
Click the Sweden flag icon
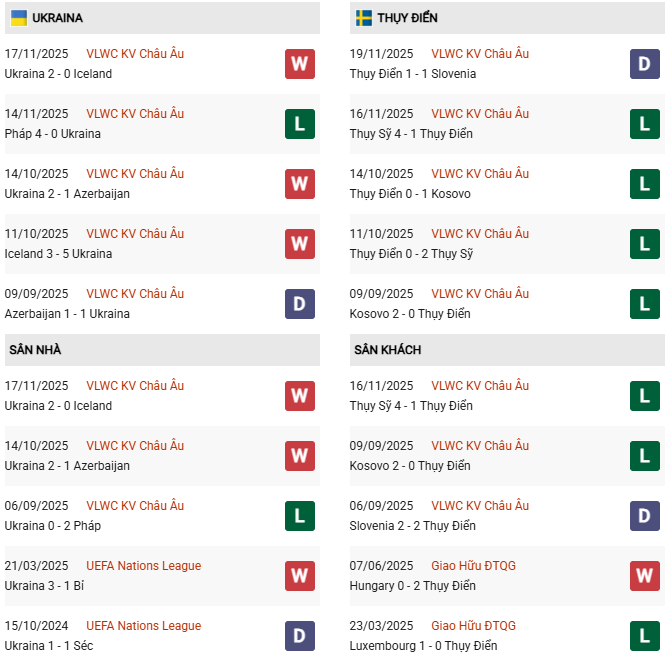pos(364,18)
